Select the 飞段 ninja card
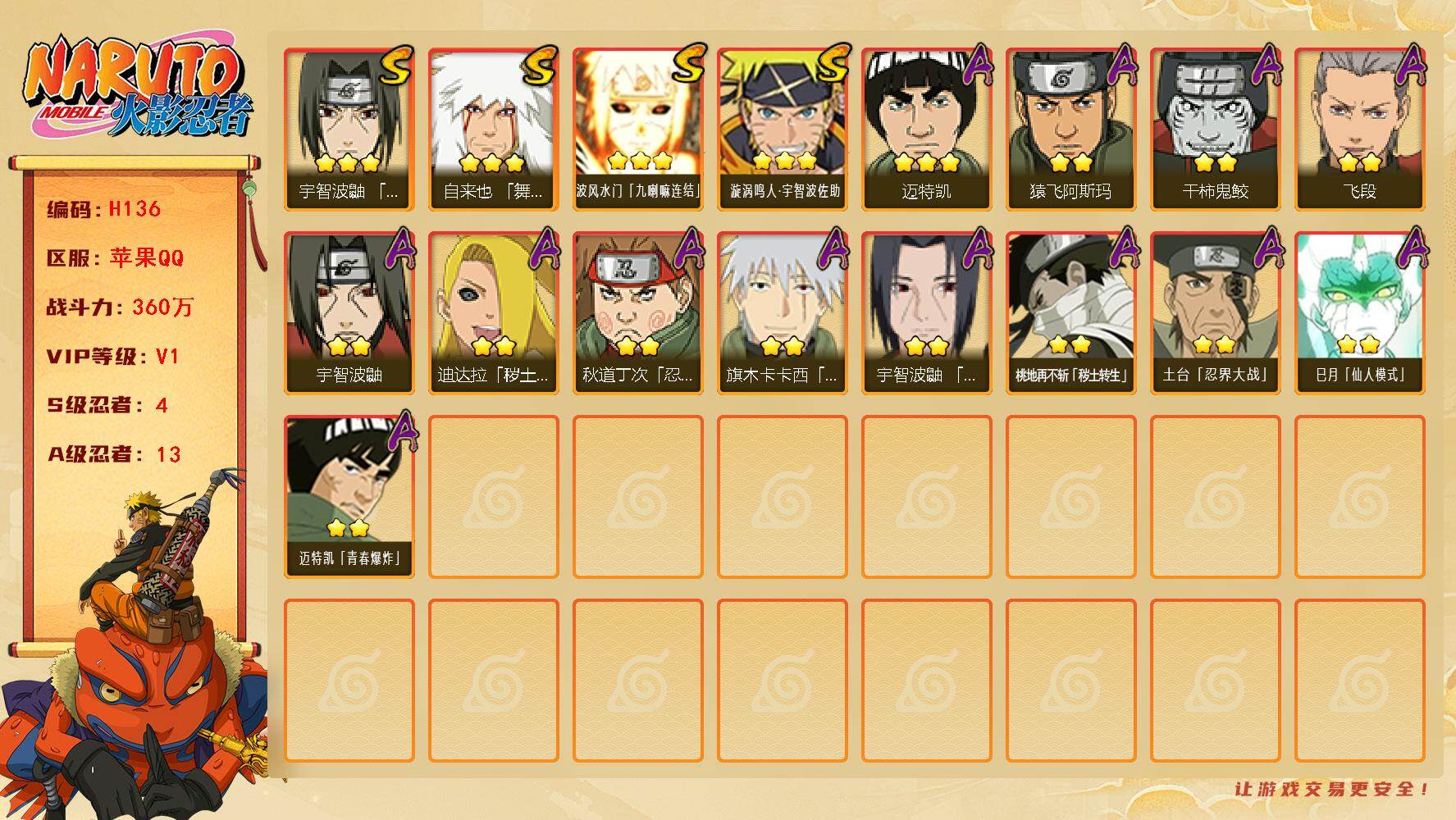 (x=1359, y=130)
